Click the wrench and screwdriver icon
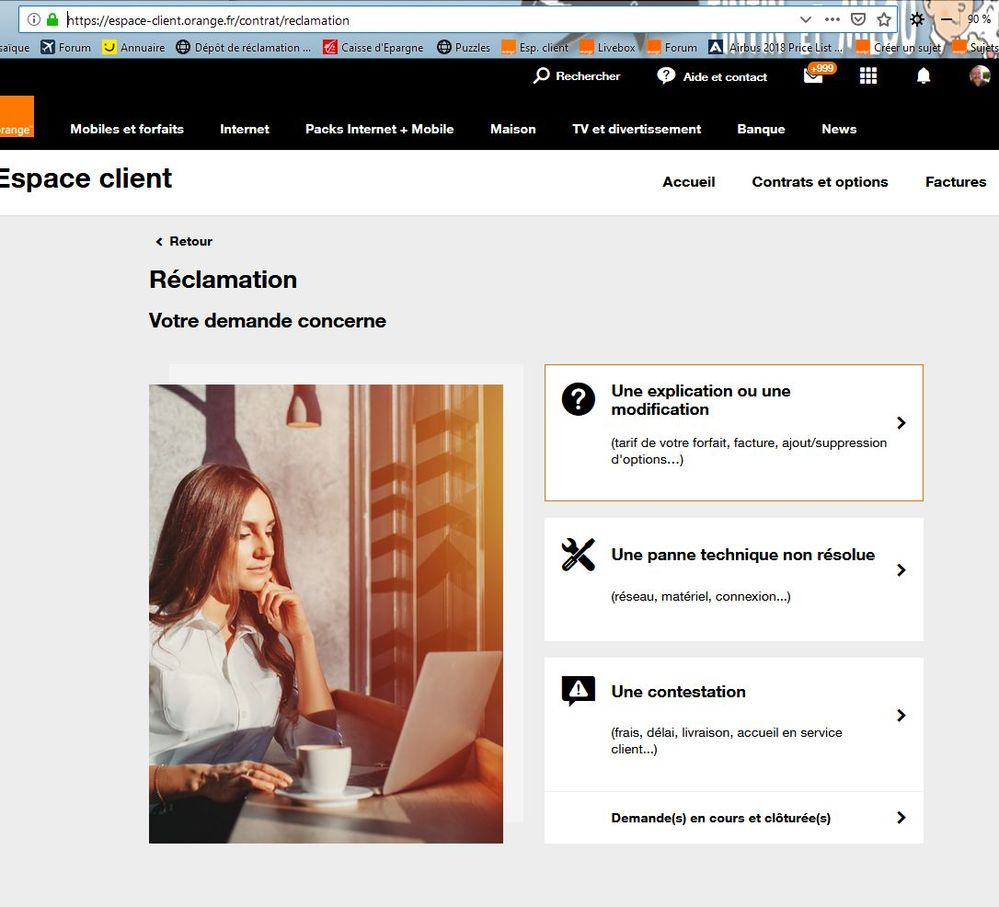The width and height of the screenshot is (999, 907). [x=578, y=554]
